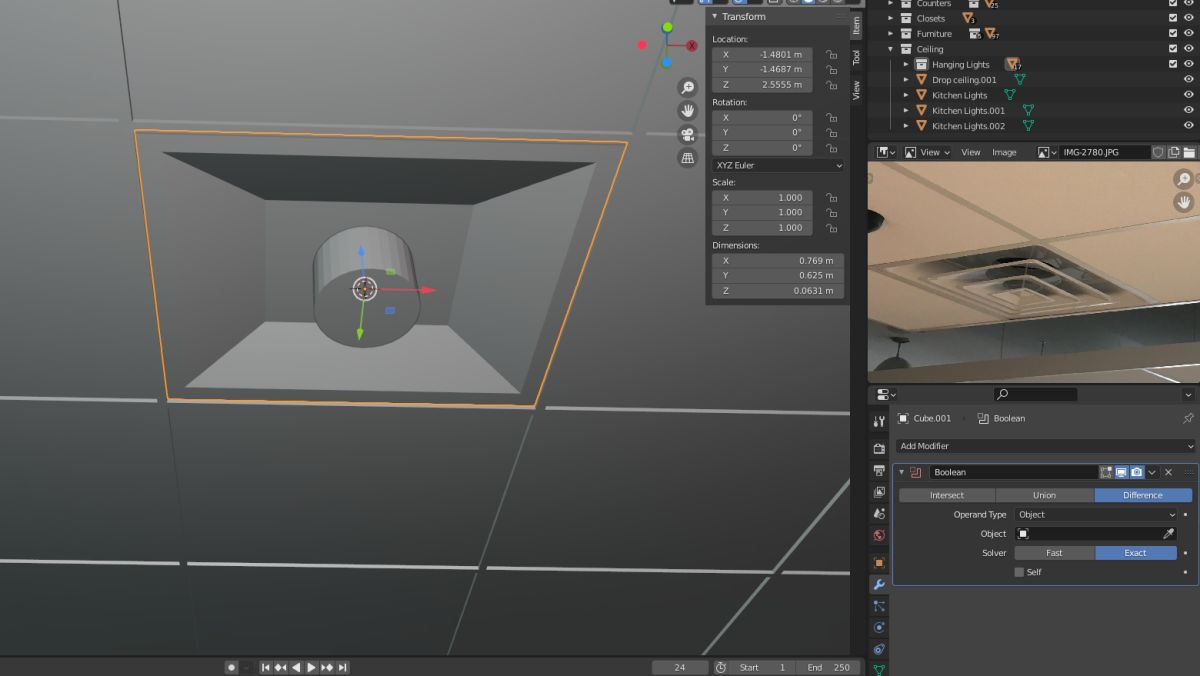This screenshot has height=676, width=1200.
Task: Click the zoom view magnifier icon in 3D viewport
Action: coord(687,88)
